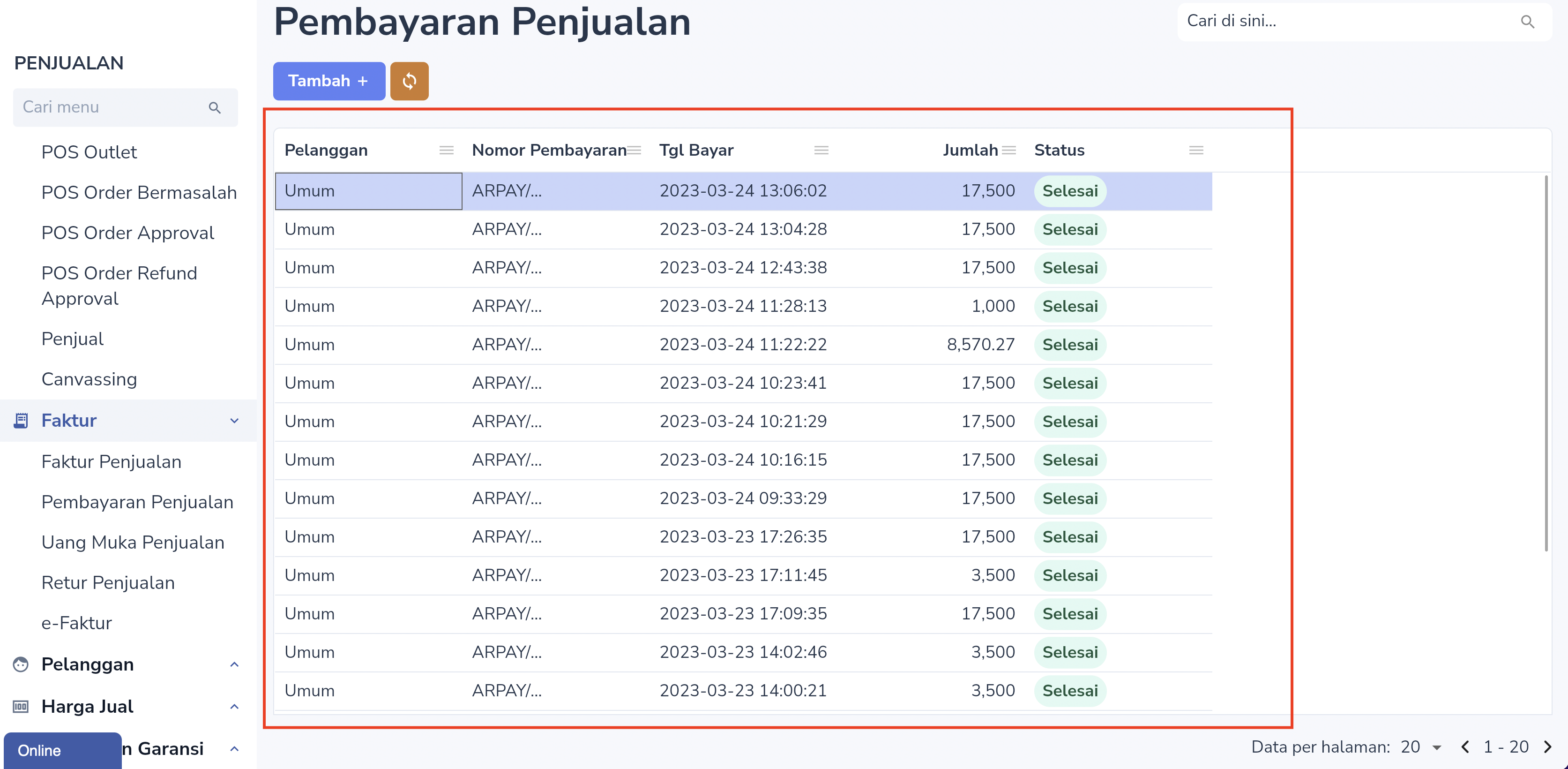Select row dated 2023-03-24 12:43:38

(743, 268)
